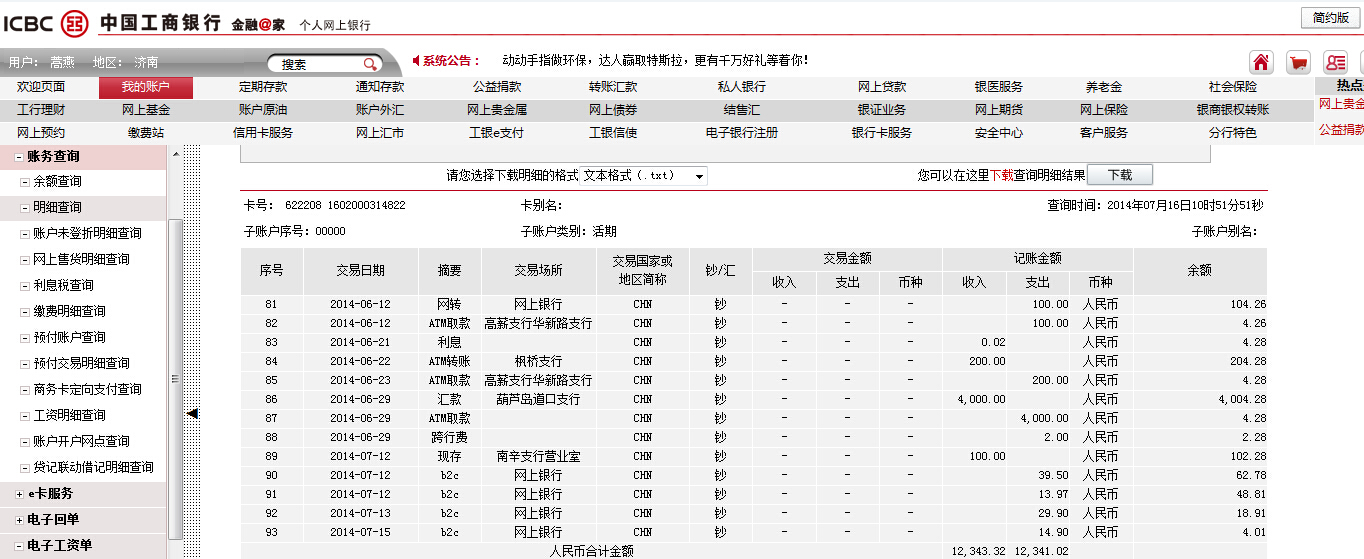Image resolution: width=1364 pixels, height=559 pixels.
Task: Click the 跨行费 summary in row 88
Action: pos(449,437)
